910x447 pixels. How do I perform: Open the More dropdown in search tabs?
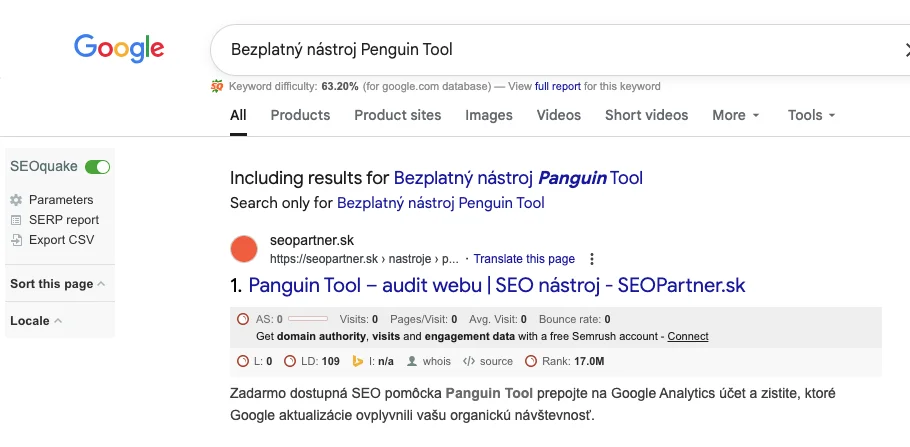736,115
